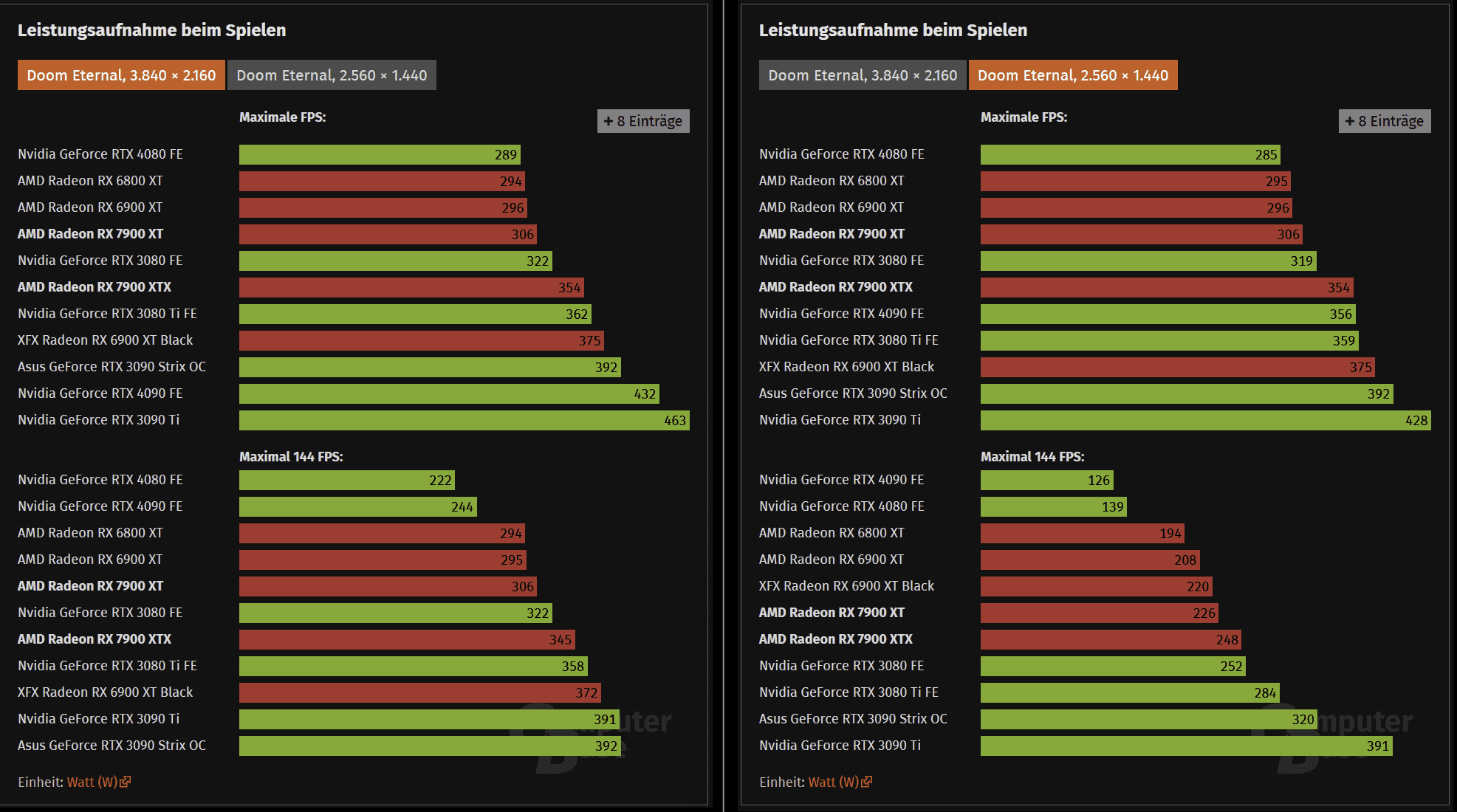Click external-link icon beside Watt (W), right panel

(867, 782)
